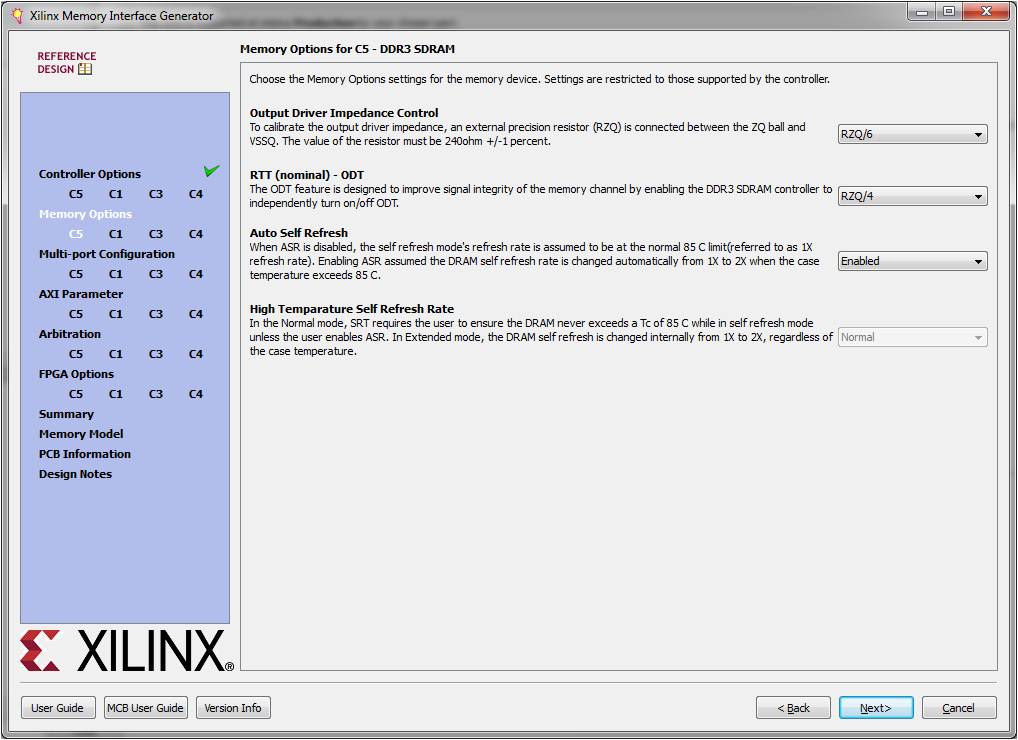Go to the PCB Information step
The width and height of the screenshot is (1018, 740).
pyautogui.click(x=84, y=454)
